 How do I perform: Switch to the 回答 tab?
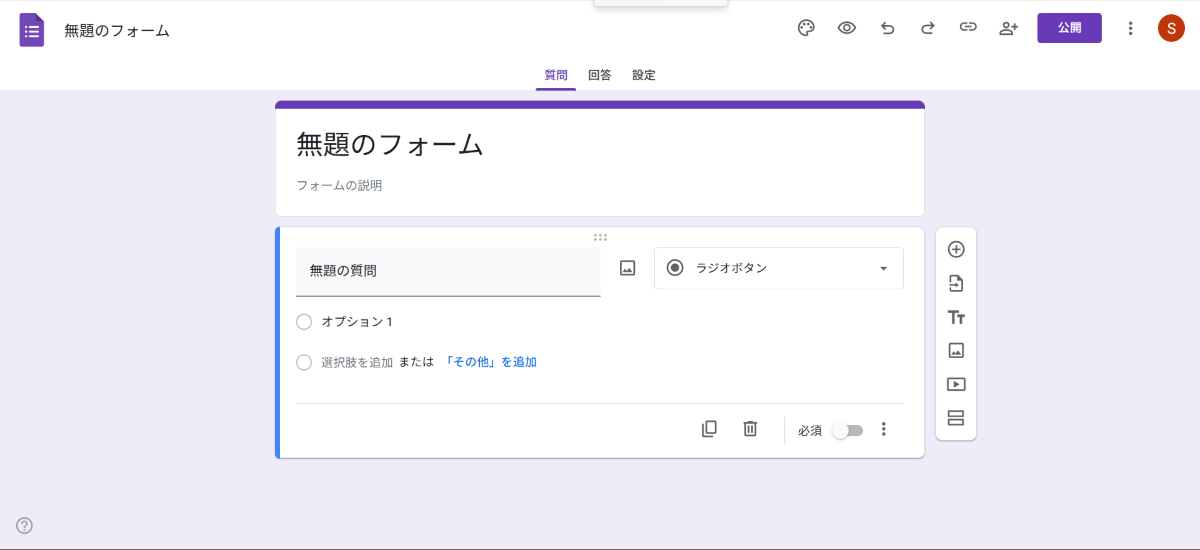tap(600, 75)
